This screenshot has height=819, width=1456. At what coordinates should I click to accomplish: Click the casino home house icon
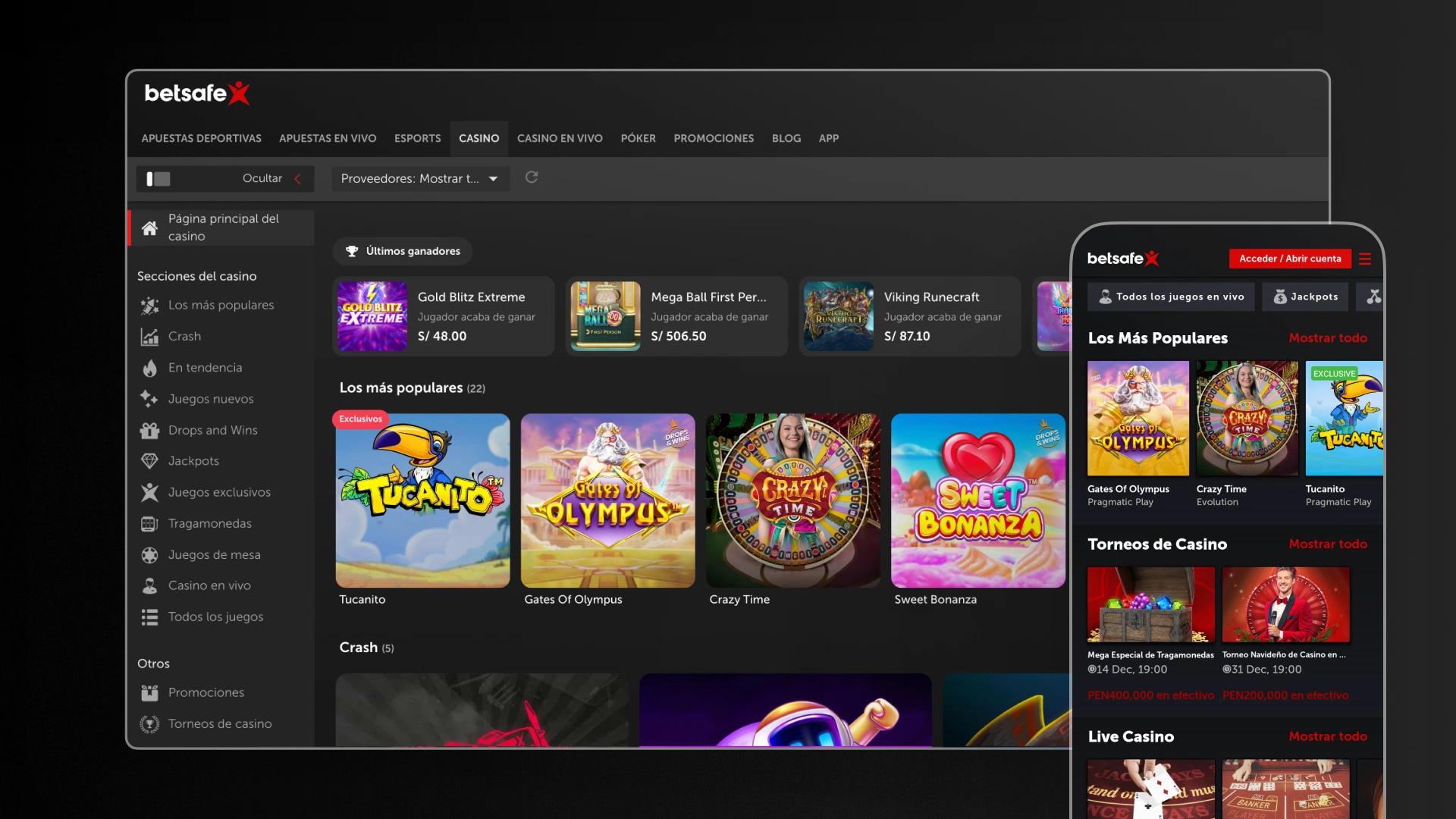[149, 227]
